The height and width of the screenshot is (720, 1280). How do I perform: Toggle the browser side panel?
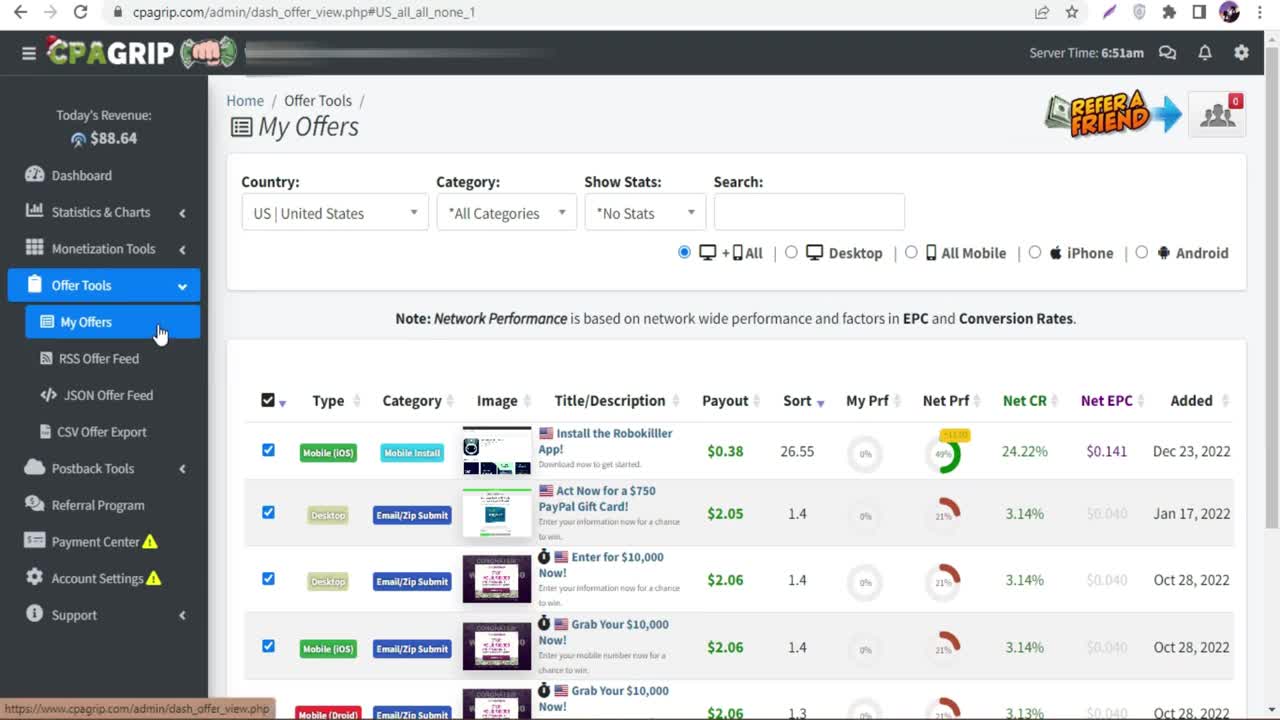(1199, 12)
